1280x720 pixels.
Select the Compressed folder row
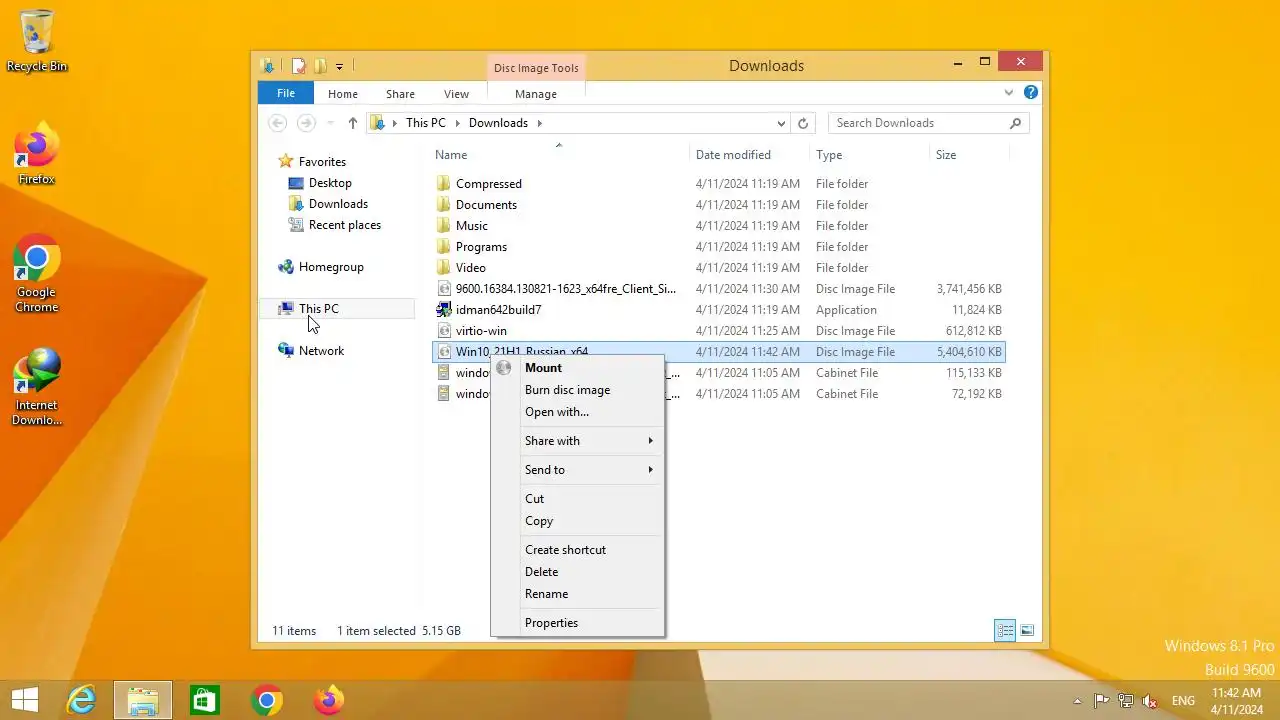pyautogui.click(x=718, y=184)
